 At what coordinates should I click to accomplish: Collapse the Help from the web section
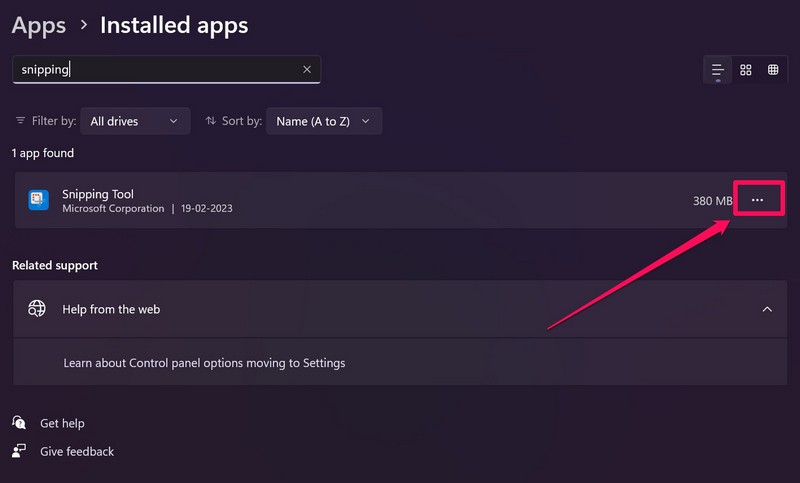tap(767, 309)
